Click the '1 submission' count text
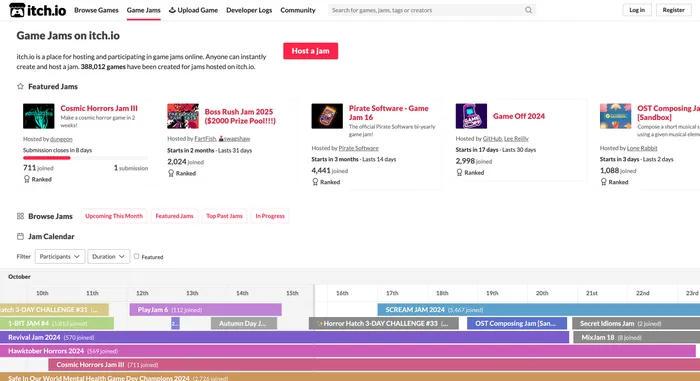 pos(131,168)
